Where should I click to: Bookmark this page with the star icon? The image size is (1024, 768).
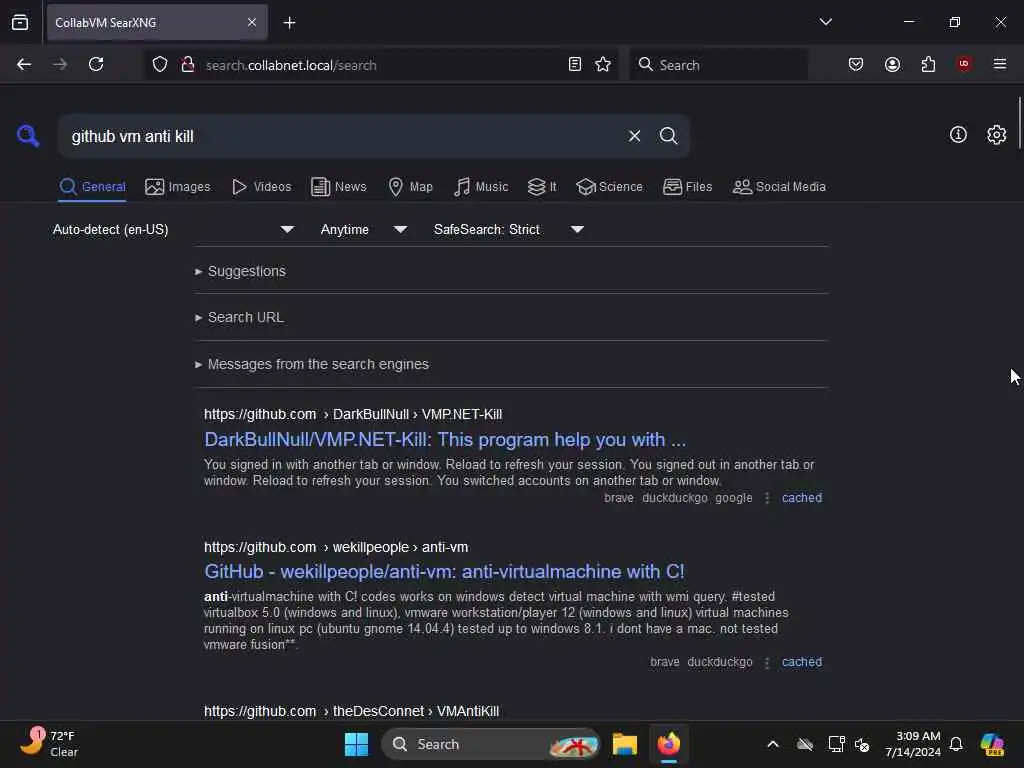coord(603,64)
